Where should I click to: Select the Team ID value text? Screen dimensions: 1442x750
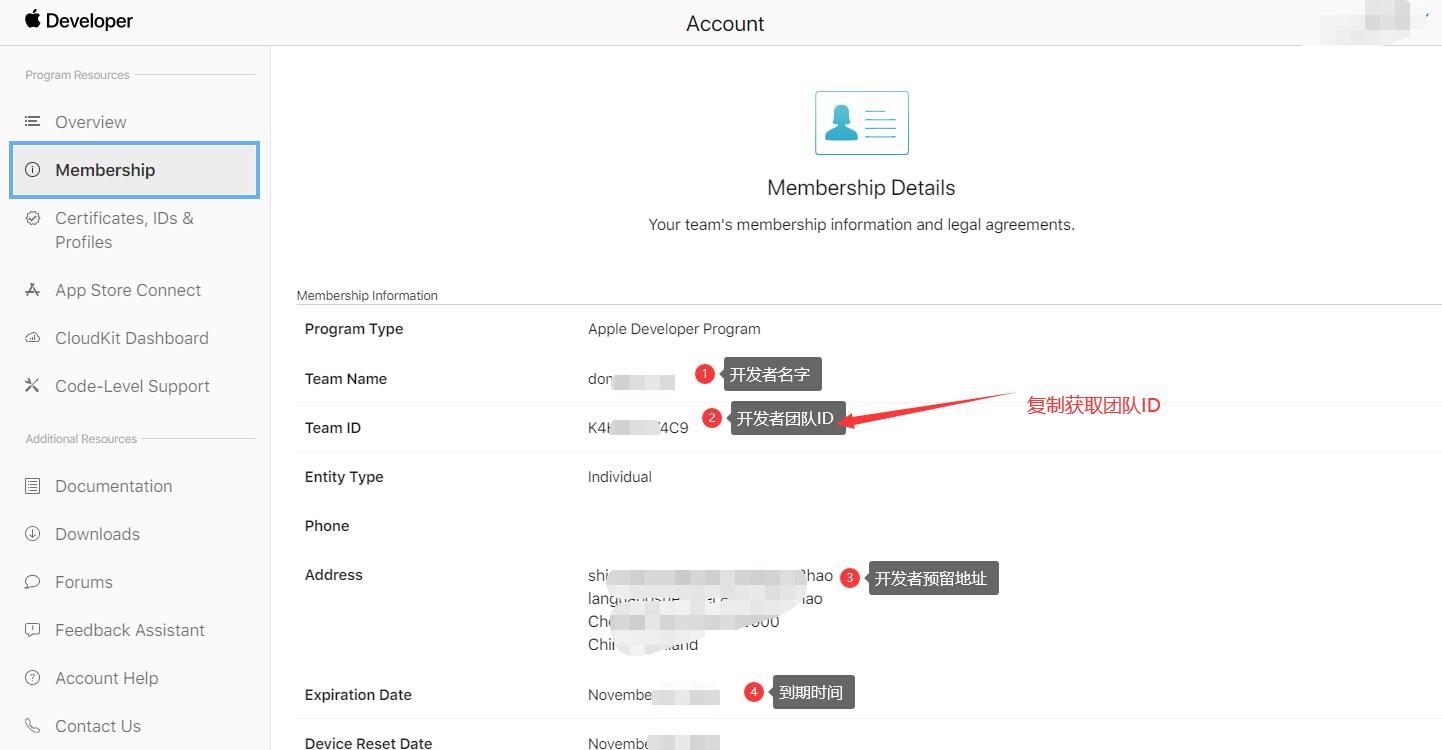[638, 428]
